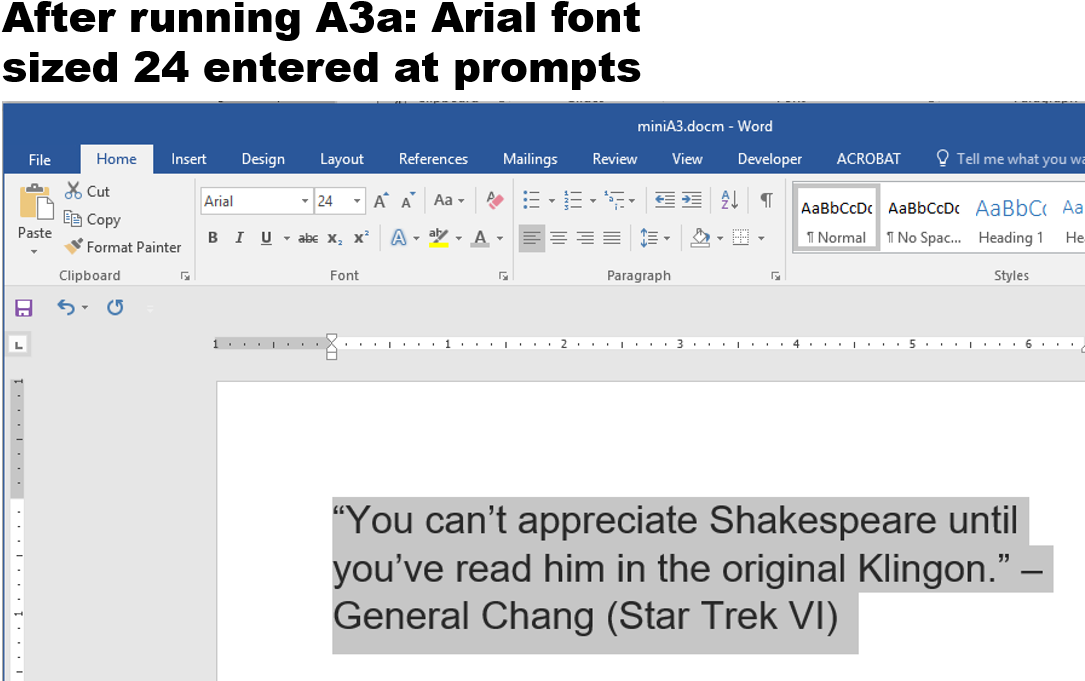Open the ACROBAT tab
The width and height of the screenshot is (1085, 681).
click(868, 159)
